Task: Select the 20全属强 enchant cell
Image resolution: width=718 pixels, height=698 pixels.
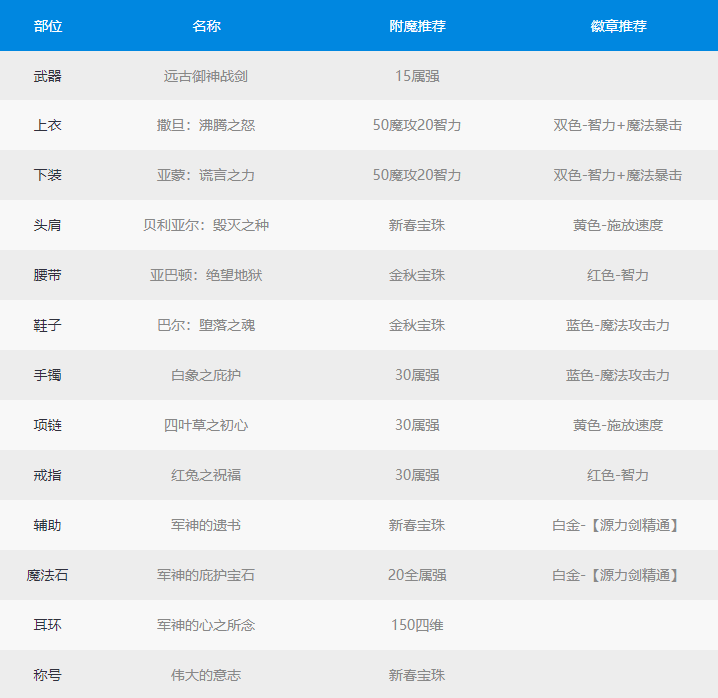Action: [417, 576]
